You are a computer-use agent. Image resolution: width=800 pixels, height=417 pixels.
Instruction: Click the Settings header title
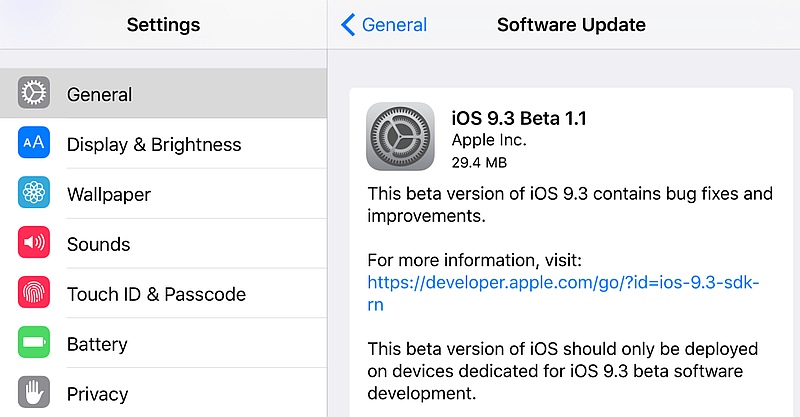coord(163,24)
